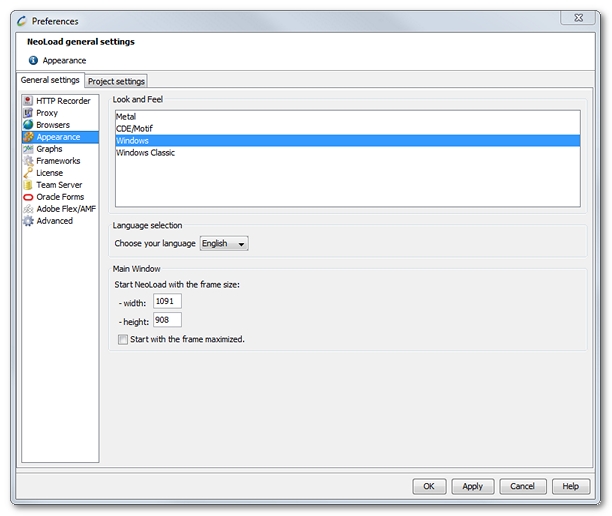Select Windows Classic look and feel
The image size is (612, 516).
(146, 153)
